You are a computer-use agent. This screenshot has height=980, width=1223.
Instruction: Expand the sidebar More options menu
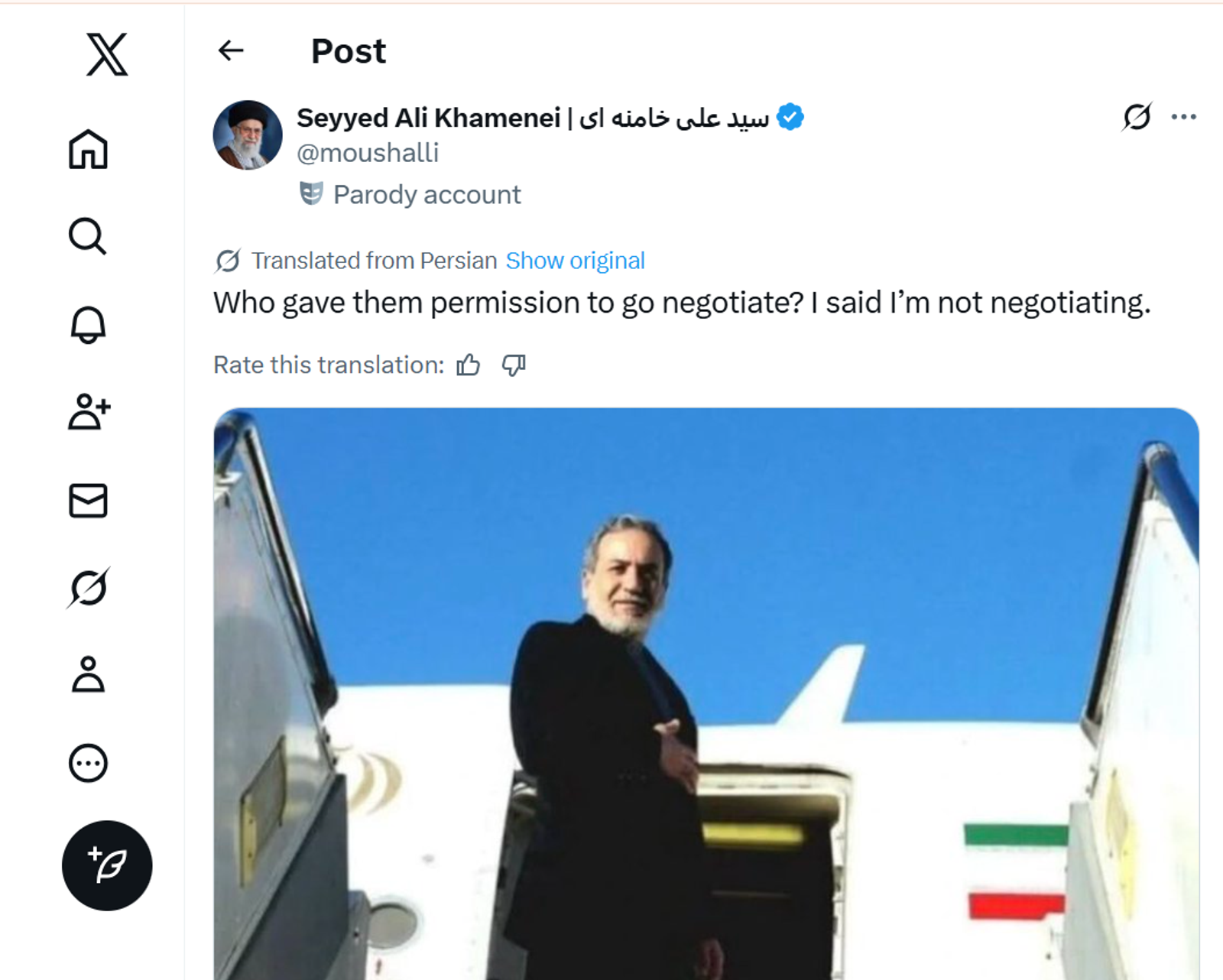pyautogui.click(x=89, y=763)
